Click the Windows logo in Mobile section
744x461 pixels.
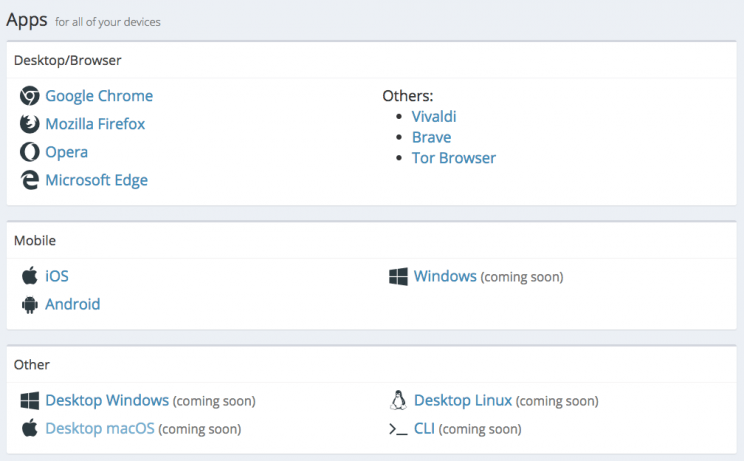coord(398,276)
